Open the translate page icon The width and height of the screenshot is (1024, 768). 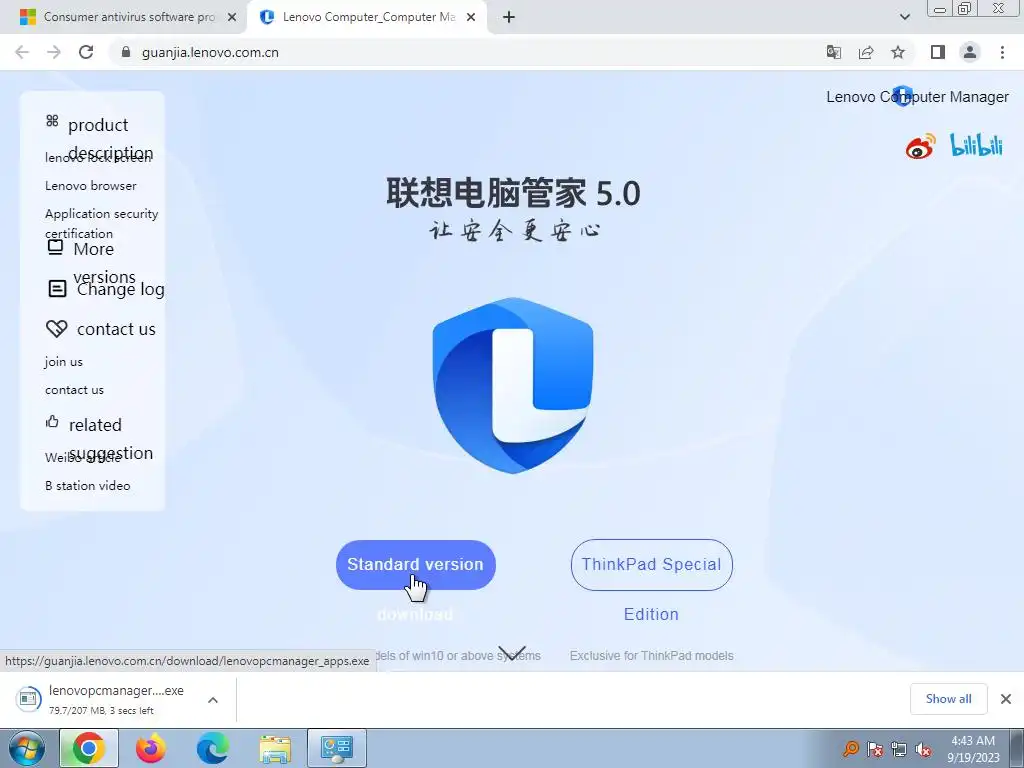coord(834,52)
